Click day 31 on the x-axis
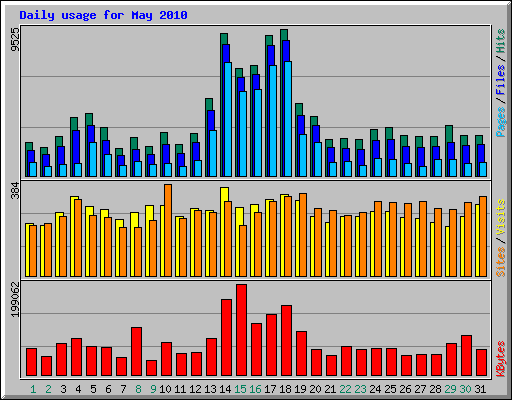Screen dimensions: 512x400 coord(480,389)
